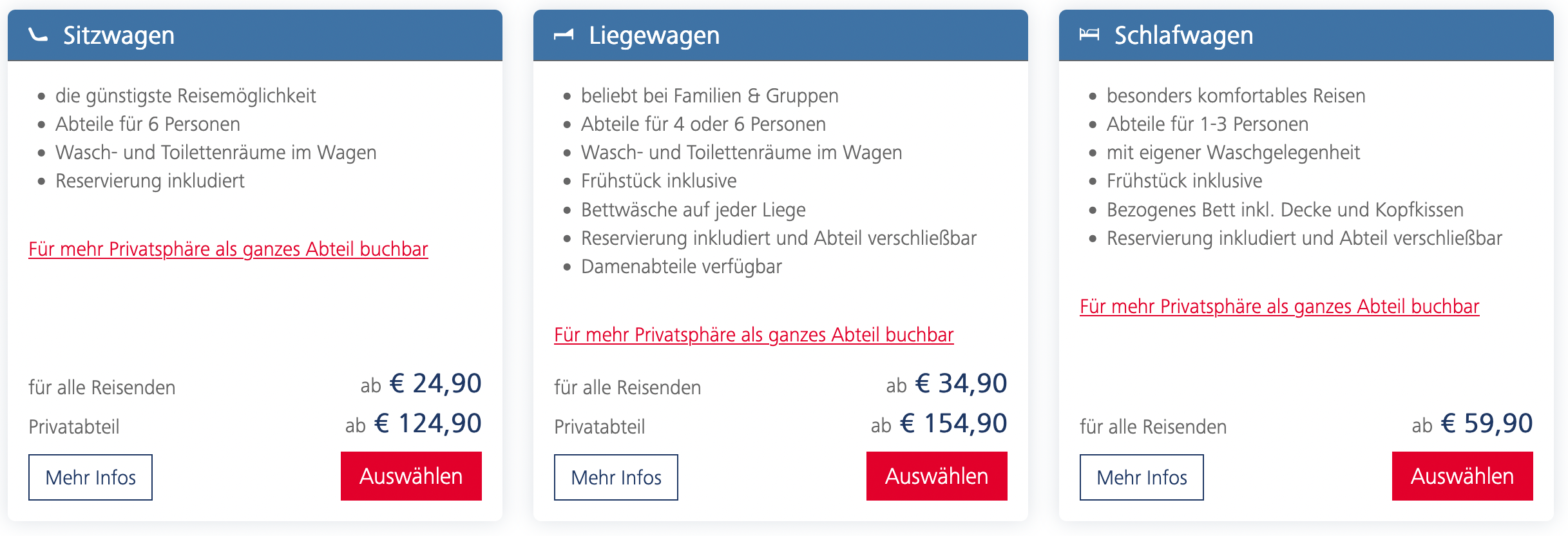This screenshot has height=536, width=1568.
Task: Follow the Liegewagen private compartment link
Action: point(754,335)
